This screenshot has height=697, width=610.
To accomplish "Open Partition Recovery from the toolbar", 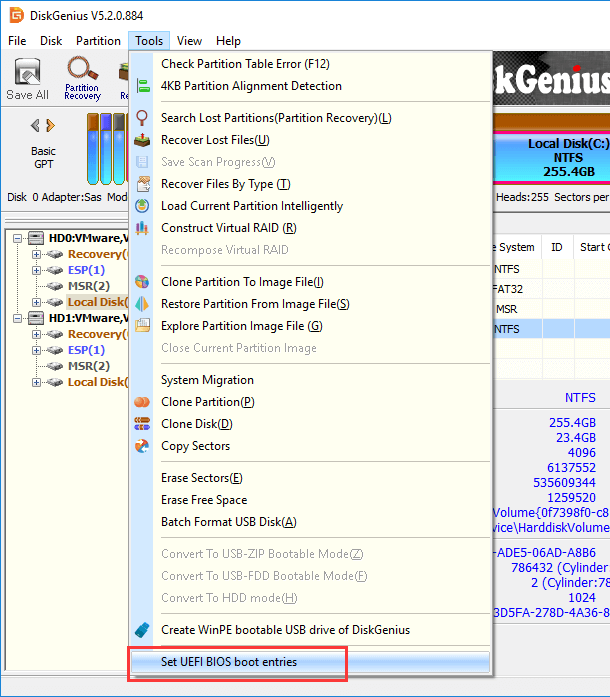I will pos(82,78).
